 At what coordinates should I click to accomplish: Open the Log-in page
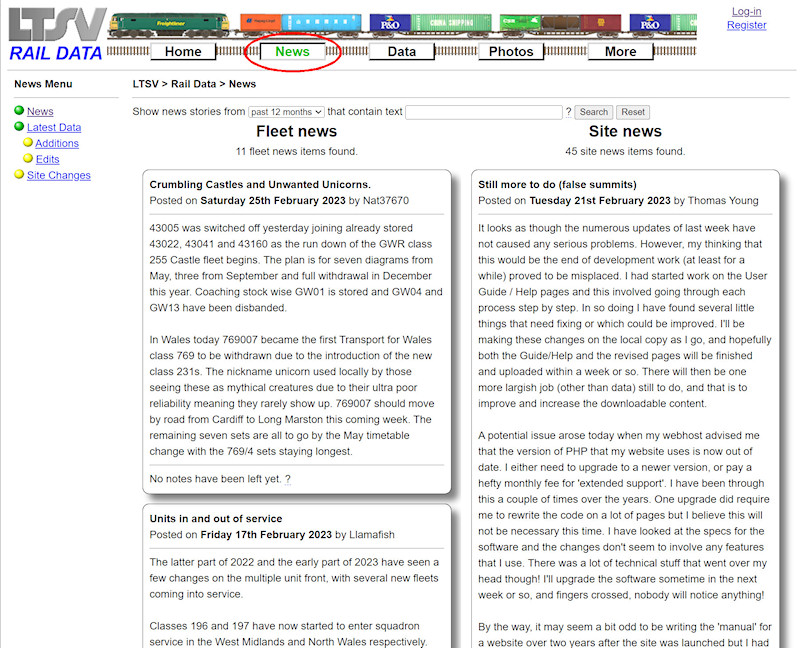[747, 13]
